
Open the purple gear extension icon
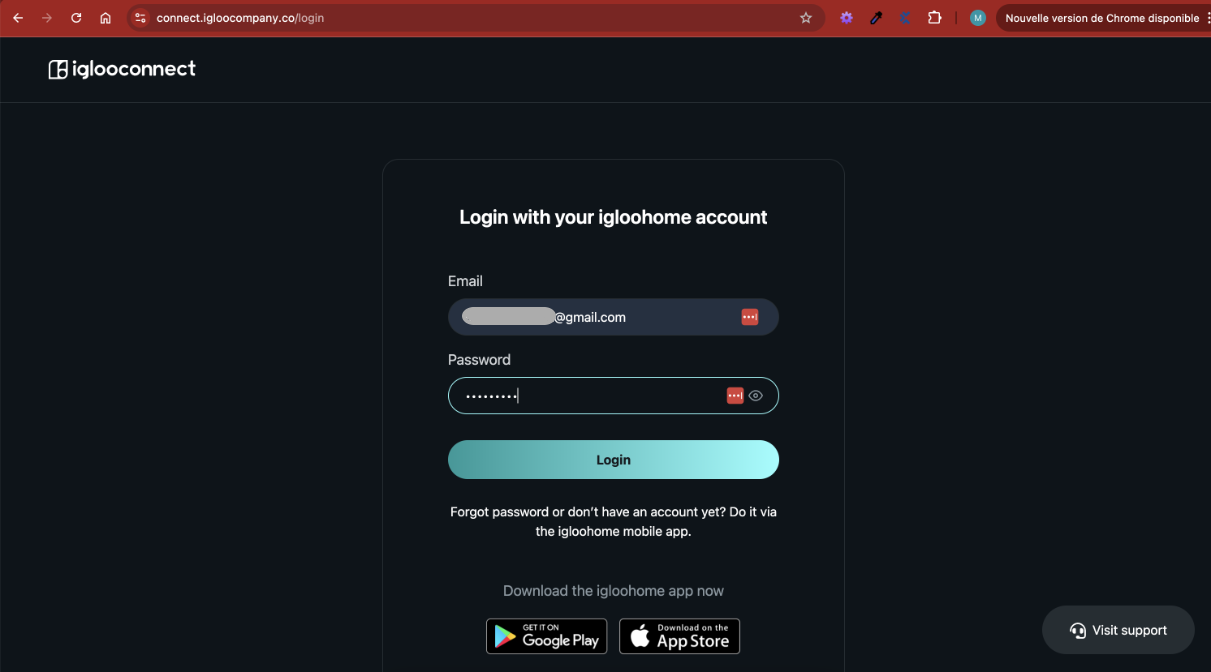click(x=846, y=18)
